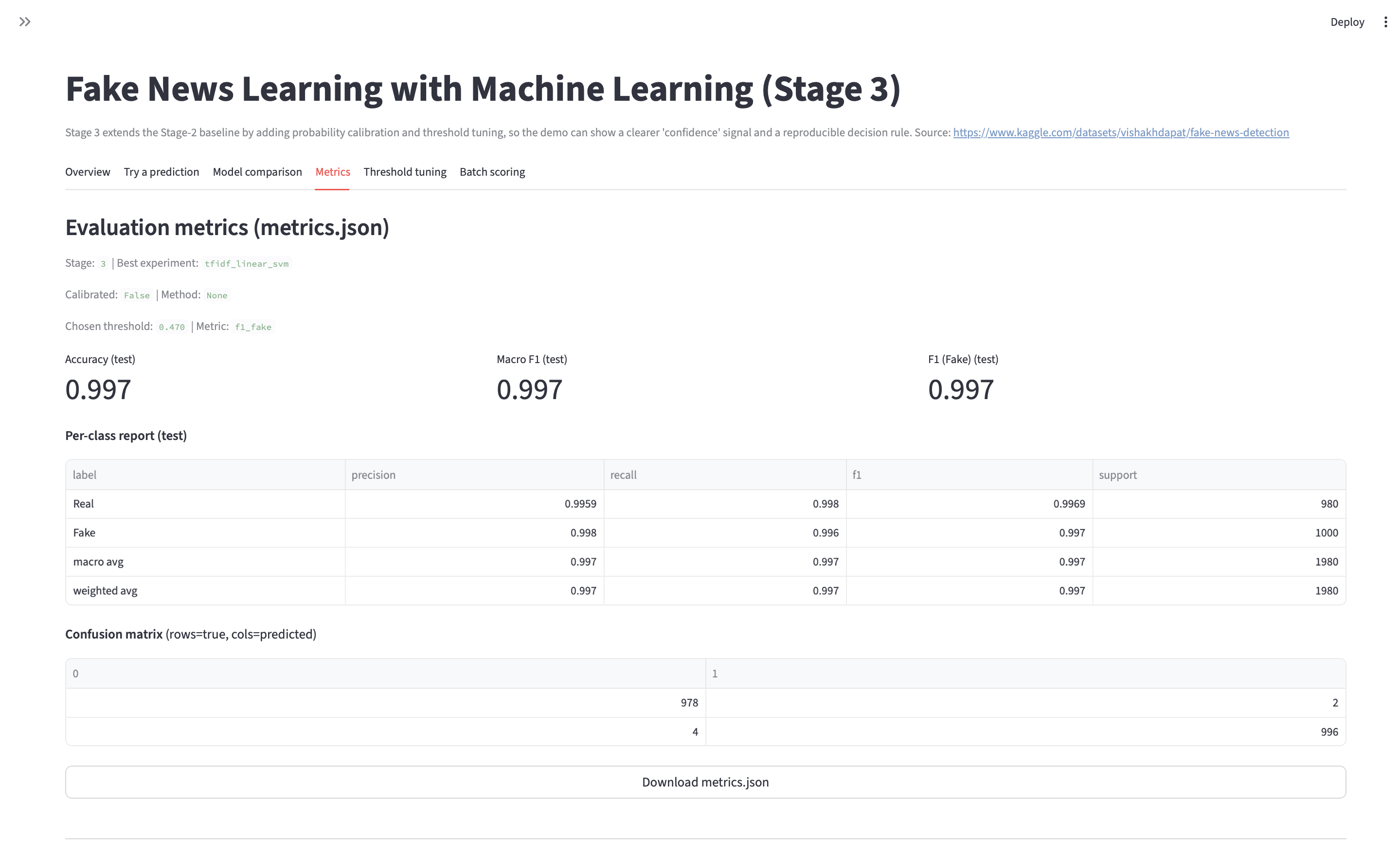This screenshot has height=842, width=1400.
Task: Expand the collapsed sidebar
Action: point(25,21)
